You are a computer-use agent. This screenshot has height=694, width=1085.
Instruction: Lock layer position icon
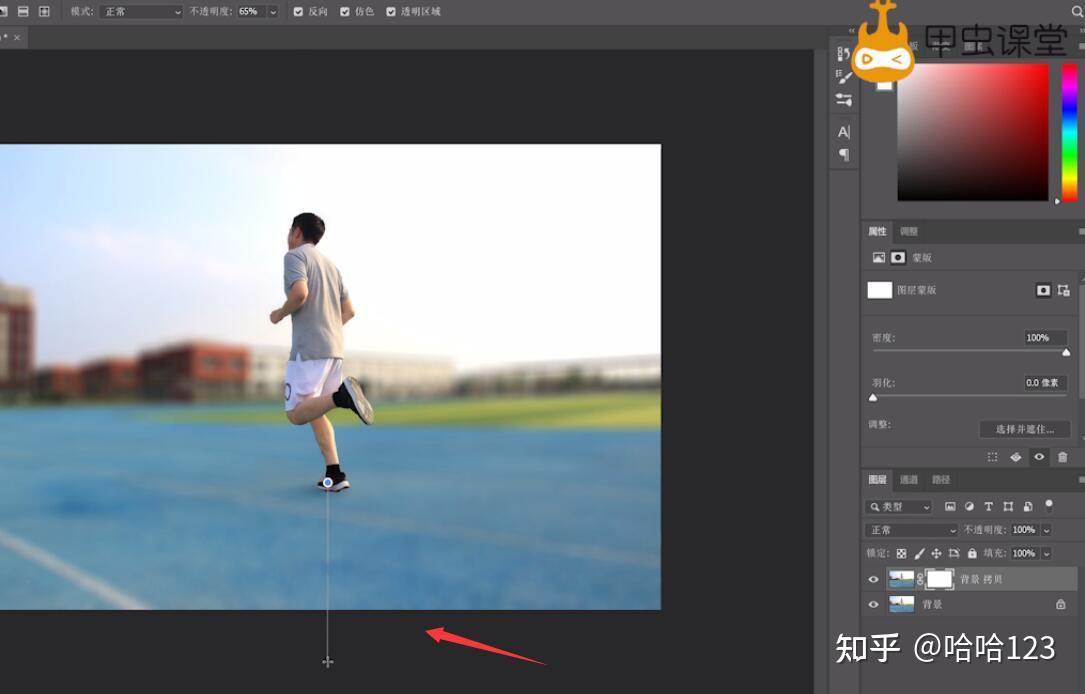[x=936, y=554]
